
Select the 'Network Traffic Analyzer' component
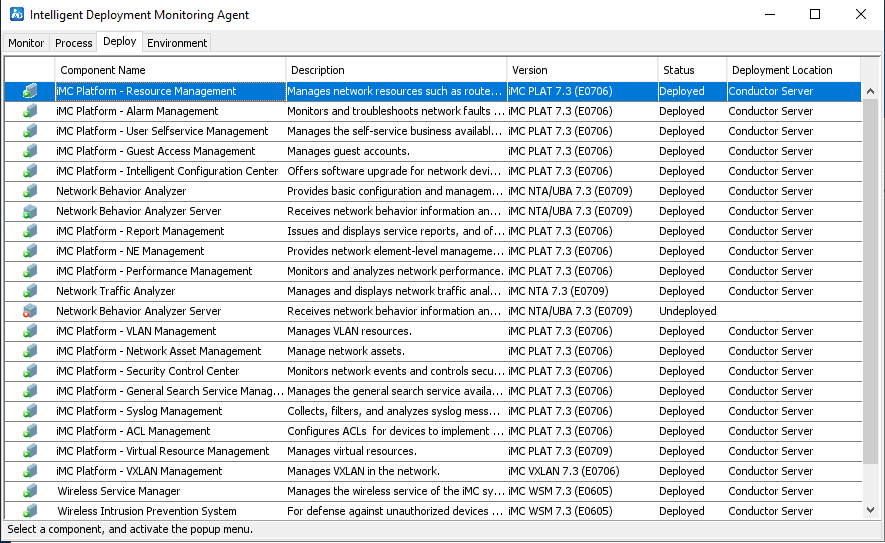tap(116, 291)
